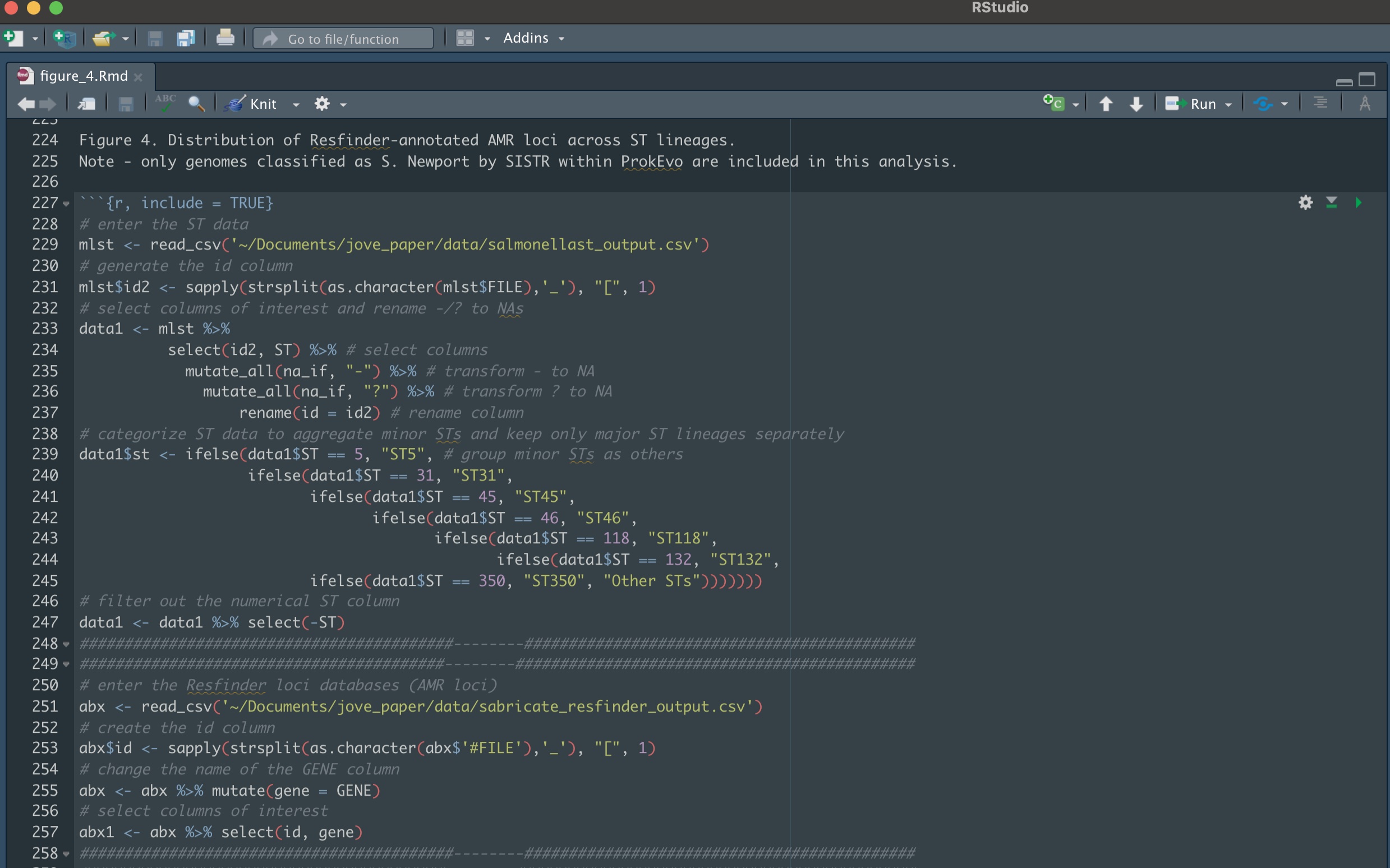Go to previous chunk with up arrow
The image size is (1390, 868).
click(1106, 104)
